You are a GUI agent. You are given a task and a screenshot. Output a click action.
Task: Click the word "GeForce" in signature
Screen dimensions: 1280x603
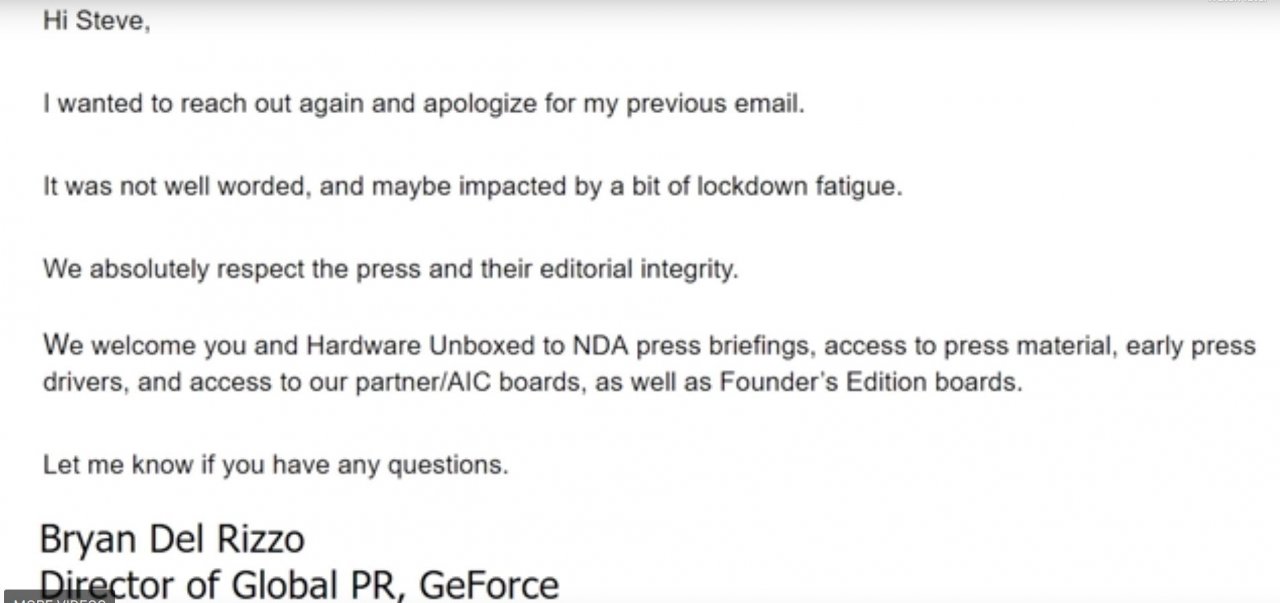click(489, 584)
